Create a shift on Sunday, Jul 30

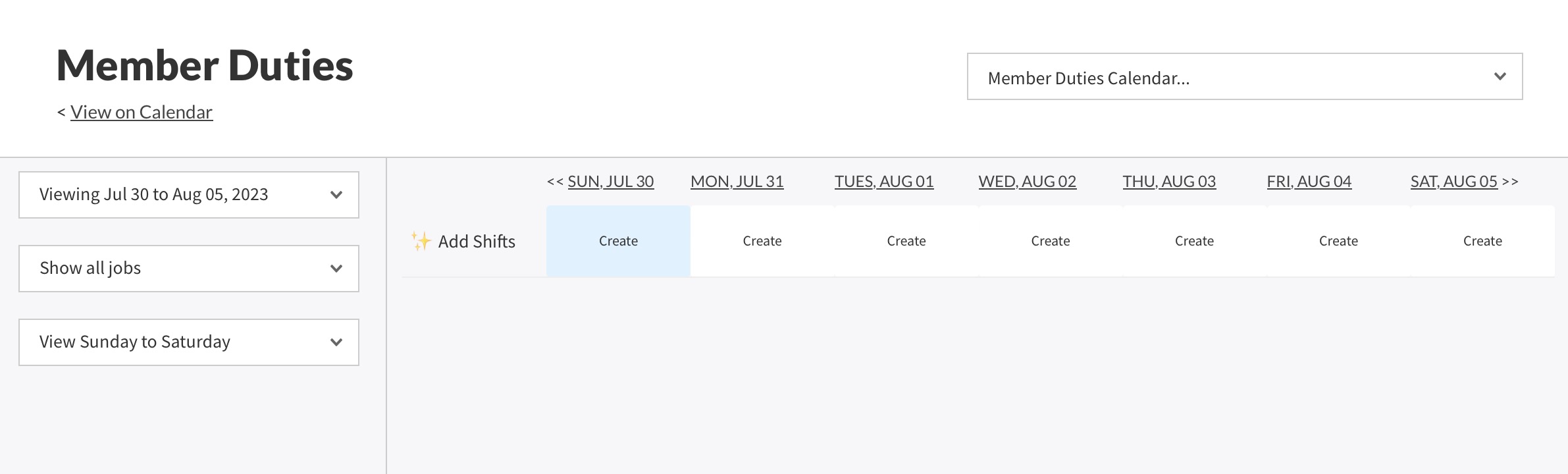point(618,241)
